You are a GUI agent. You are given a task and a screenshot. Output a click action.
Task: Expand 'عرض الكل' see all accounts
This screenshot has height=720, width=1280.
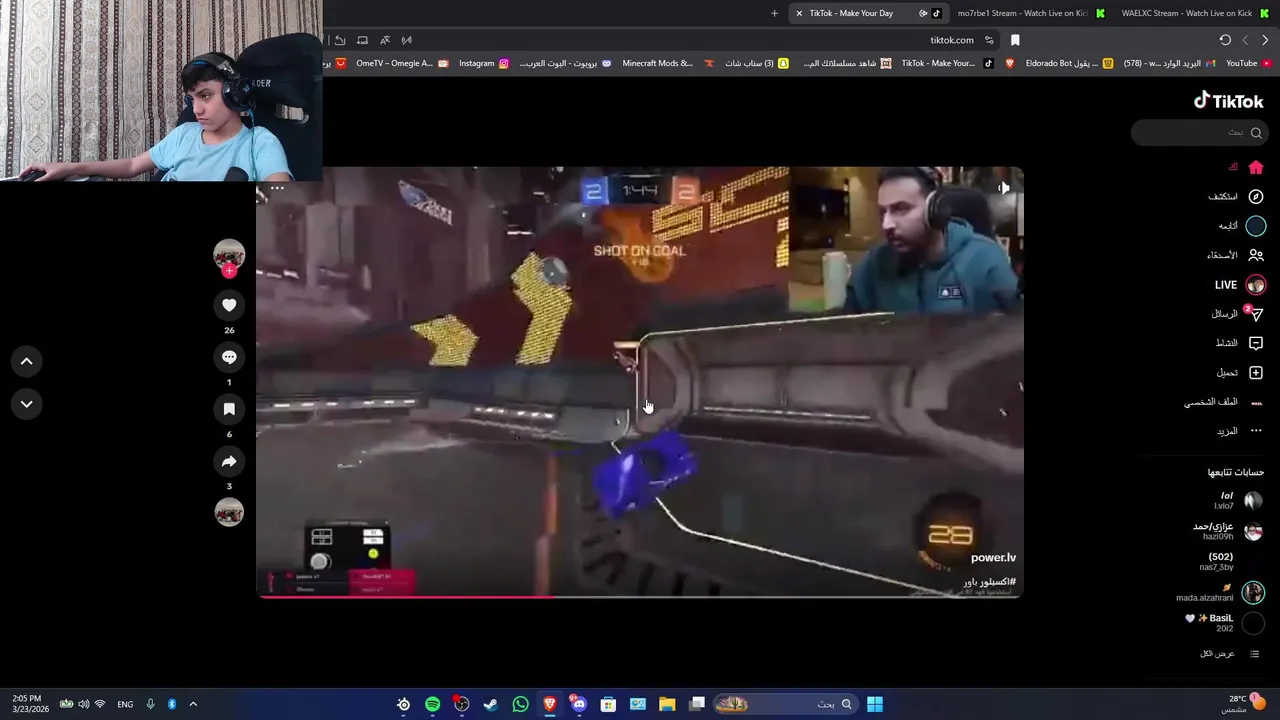click(1229, 654)
